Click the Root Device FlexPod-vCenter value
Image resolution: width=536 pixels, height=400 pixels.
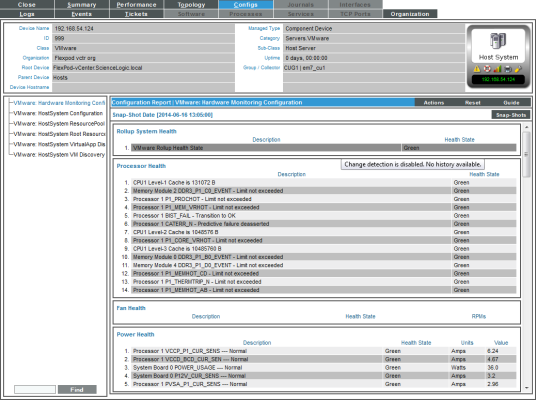click(x=98, y=68)
